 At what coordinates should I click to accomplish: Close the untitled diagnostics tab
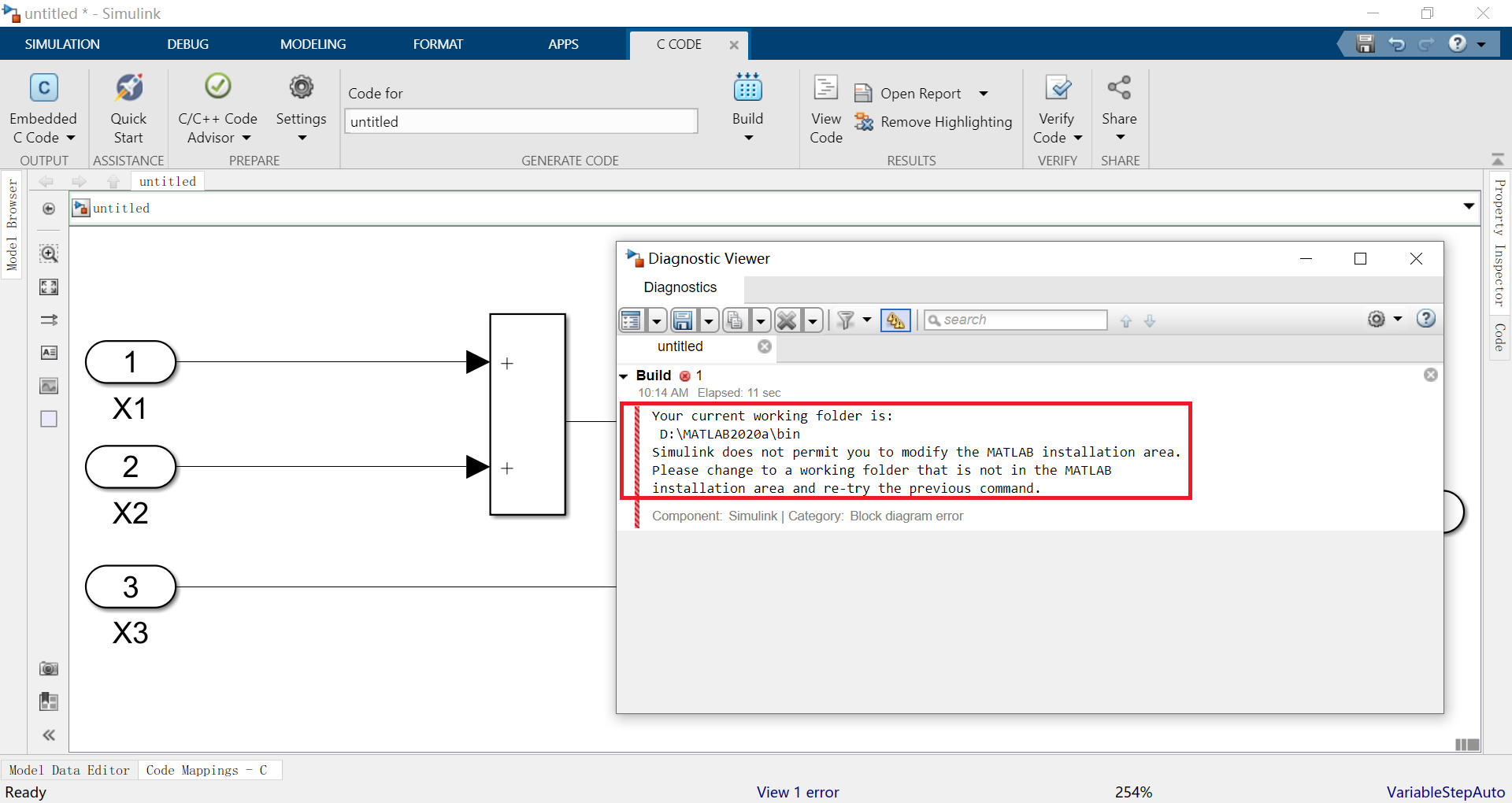point(765,346)
